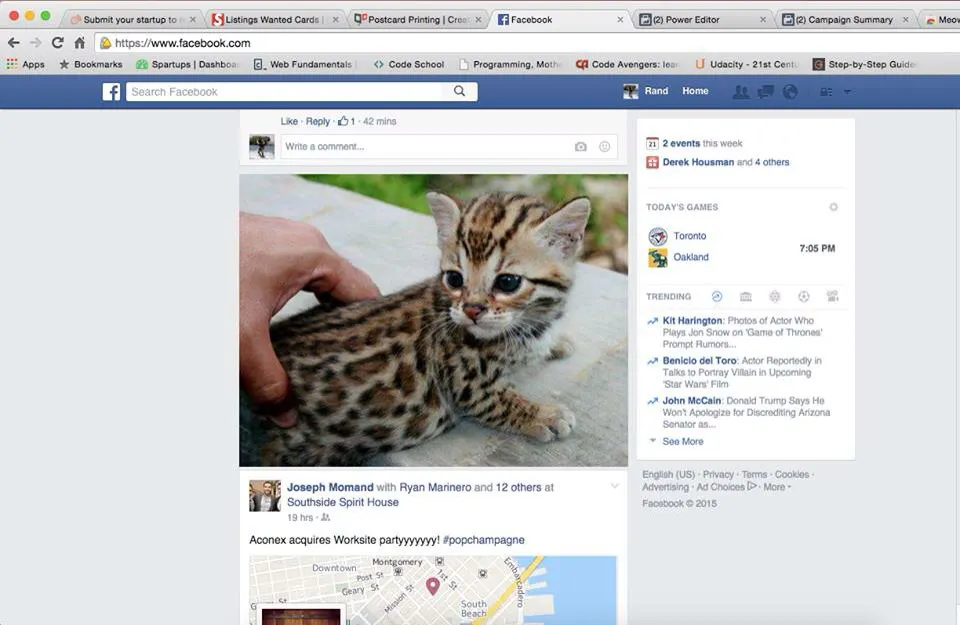Expand See More trending topics

(x=682, y=441)
